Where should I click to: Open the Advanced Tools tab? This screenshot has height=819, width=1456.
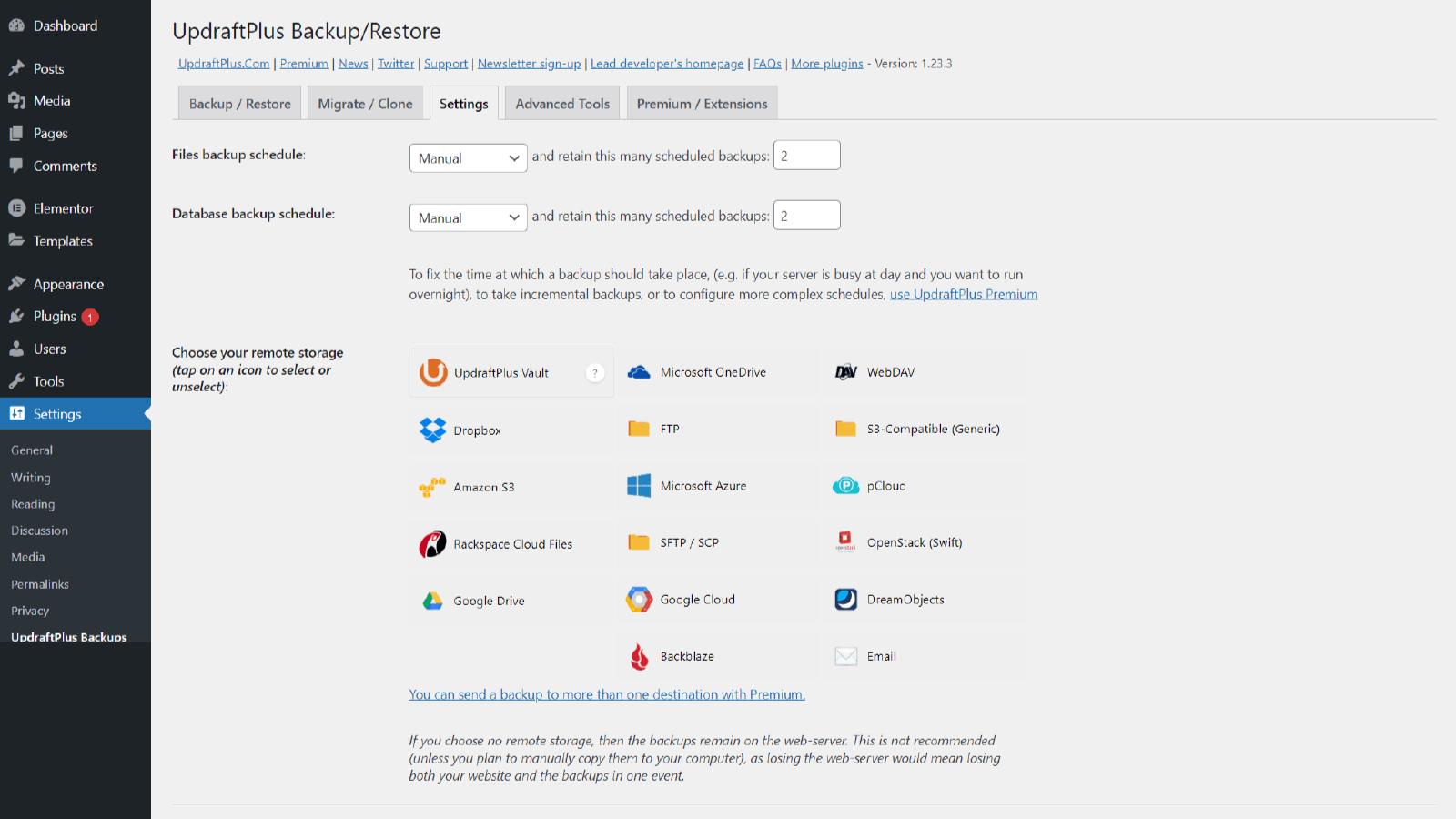[x=562, y=103]
